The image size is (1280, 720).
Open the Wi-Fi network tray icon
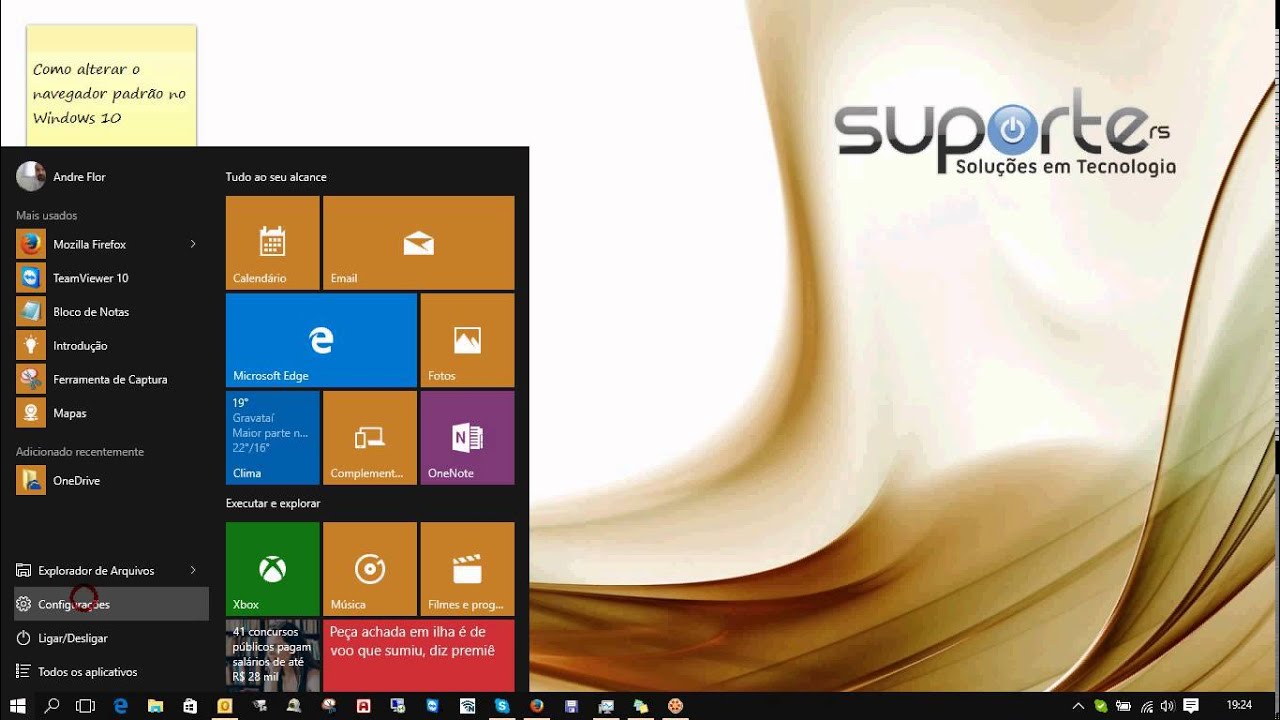[x=1146, y=705]
